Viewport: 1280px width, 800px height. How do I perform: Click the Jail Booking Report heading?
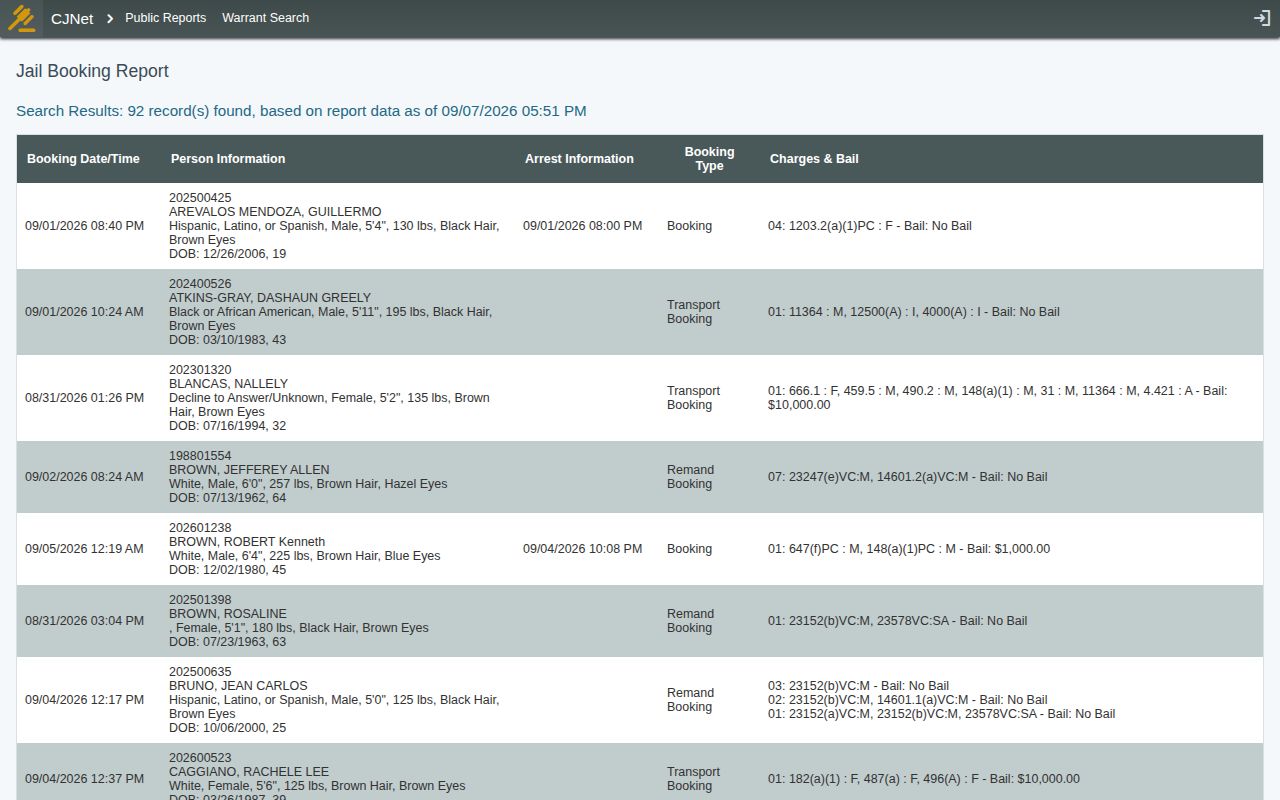tap(92, 71)
